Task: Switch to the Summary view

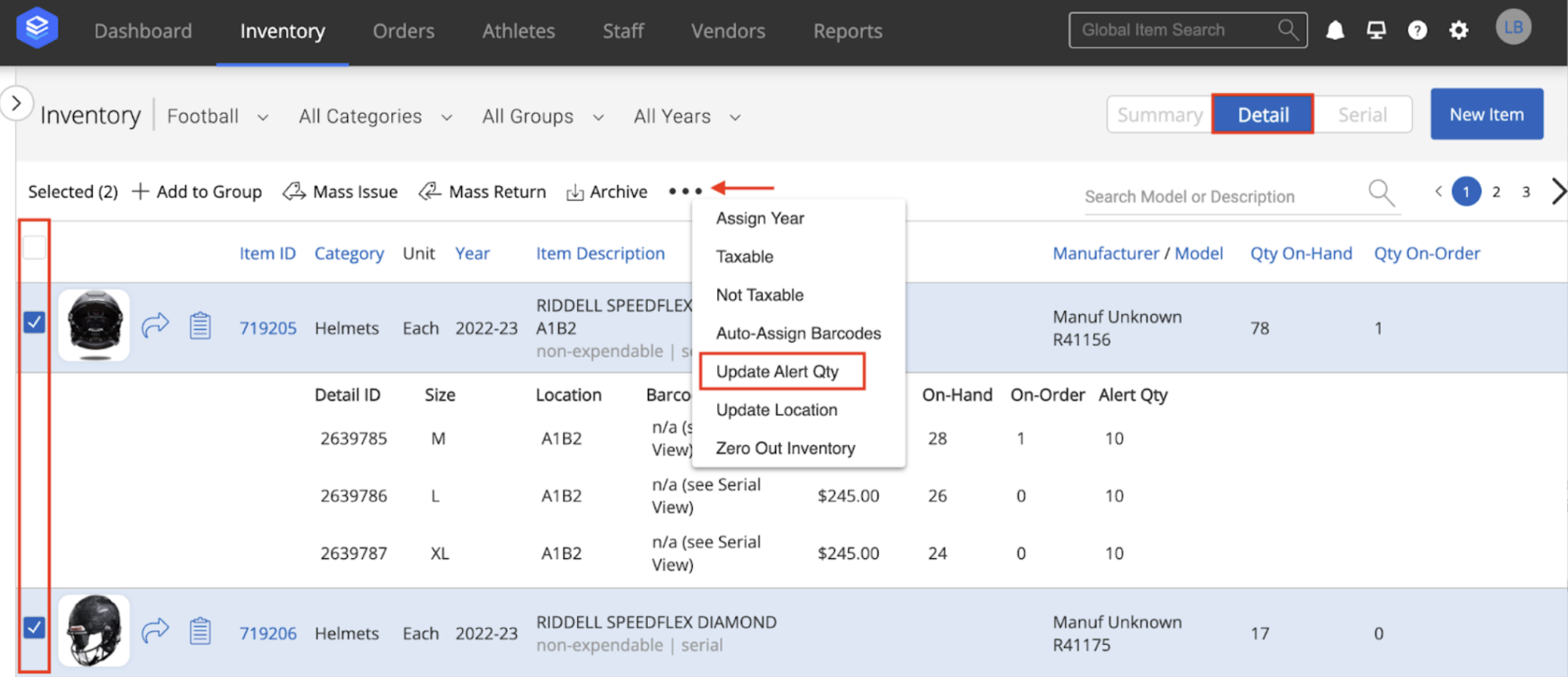Action: point(1159,114)
